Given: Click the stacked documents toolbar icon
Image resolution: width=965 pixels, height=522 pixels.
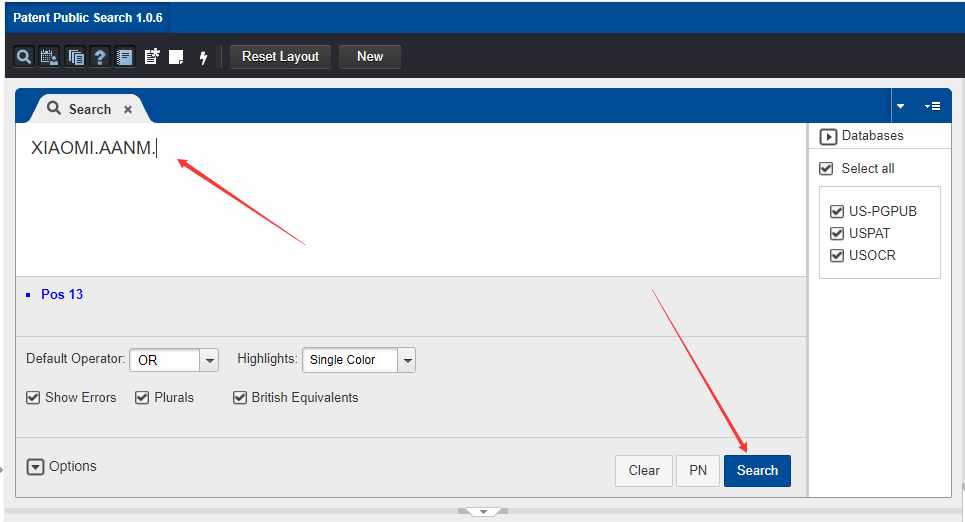Looking at the screenshot, I should tap(74, 57).
